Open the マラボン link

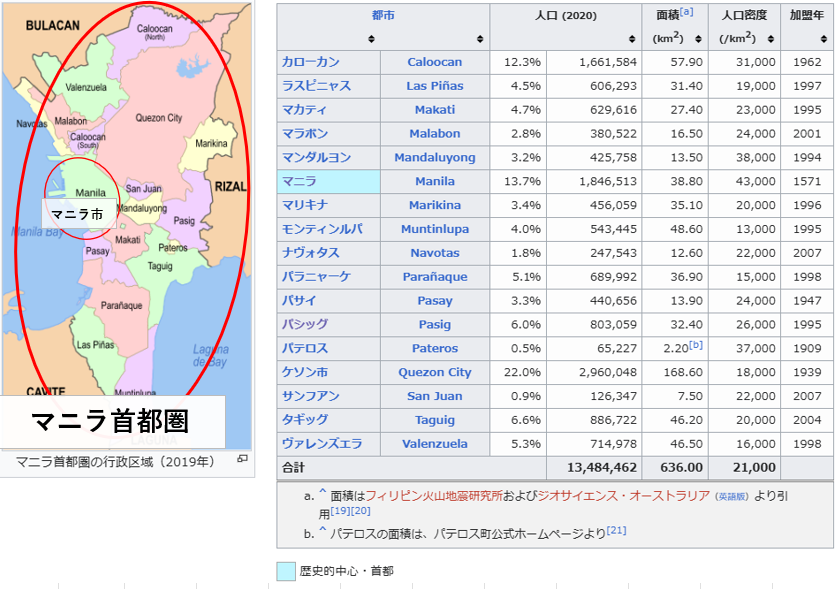click(x=305, y=134)
